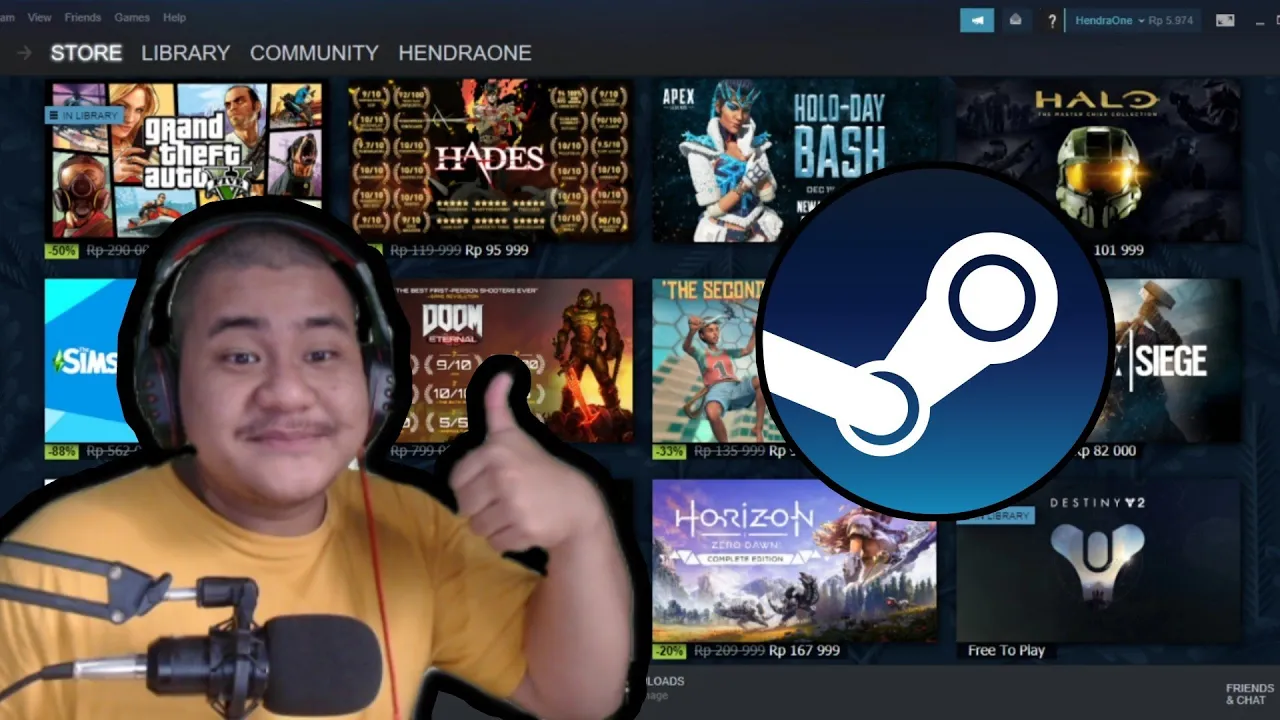
Task: Click the 101 999 Halo price
Action: [1119, 250]
